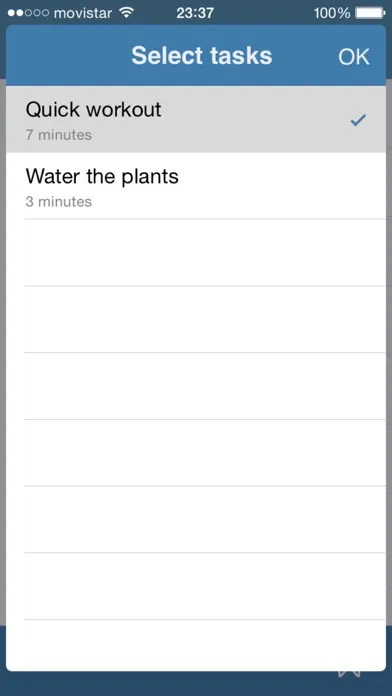Tap the blue checkmark beside Quick workout
This screenshot has height=696, width=392.
358,120
